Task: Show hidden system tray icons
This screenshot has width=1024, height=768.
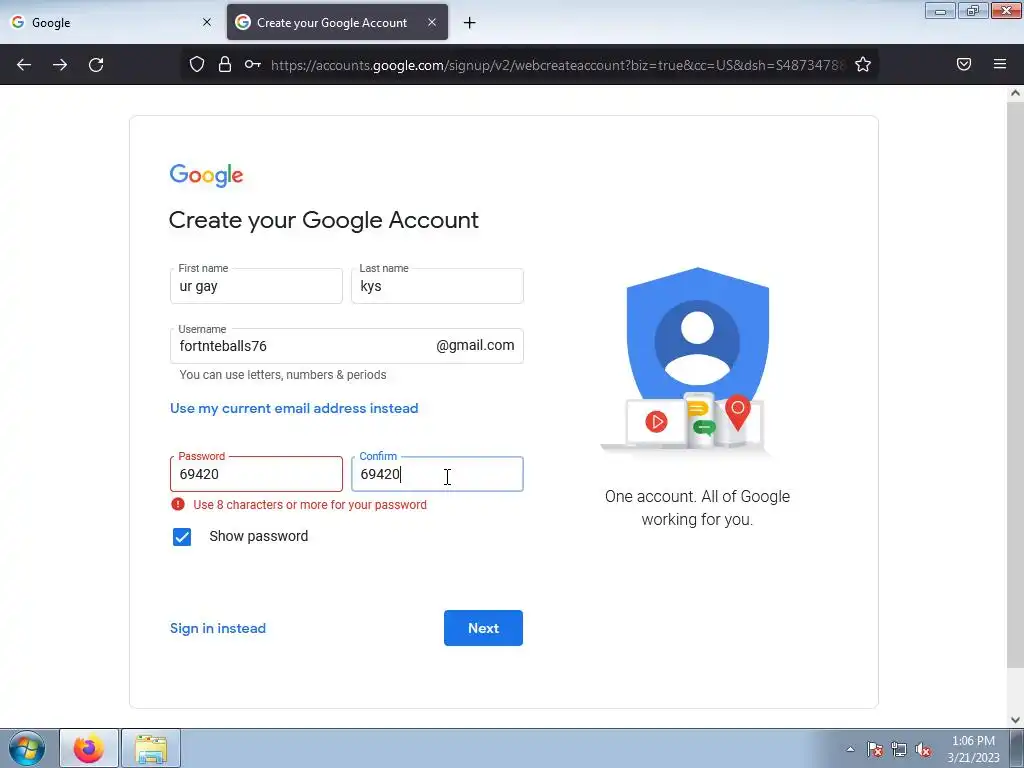Action: 850,749
